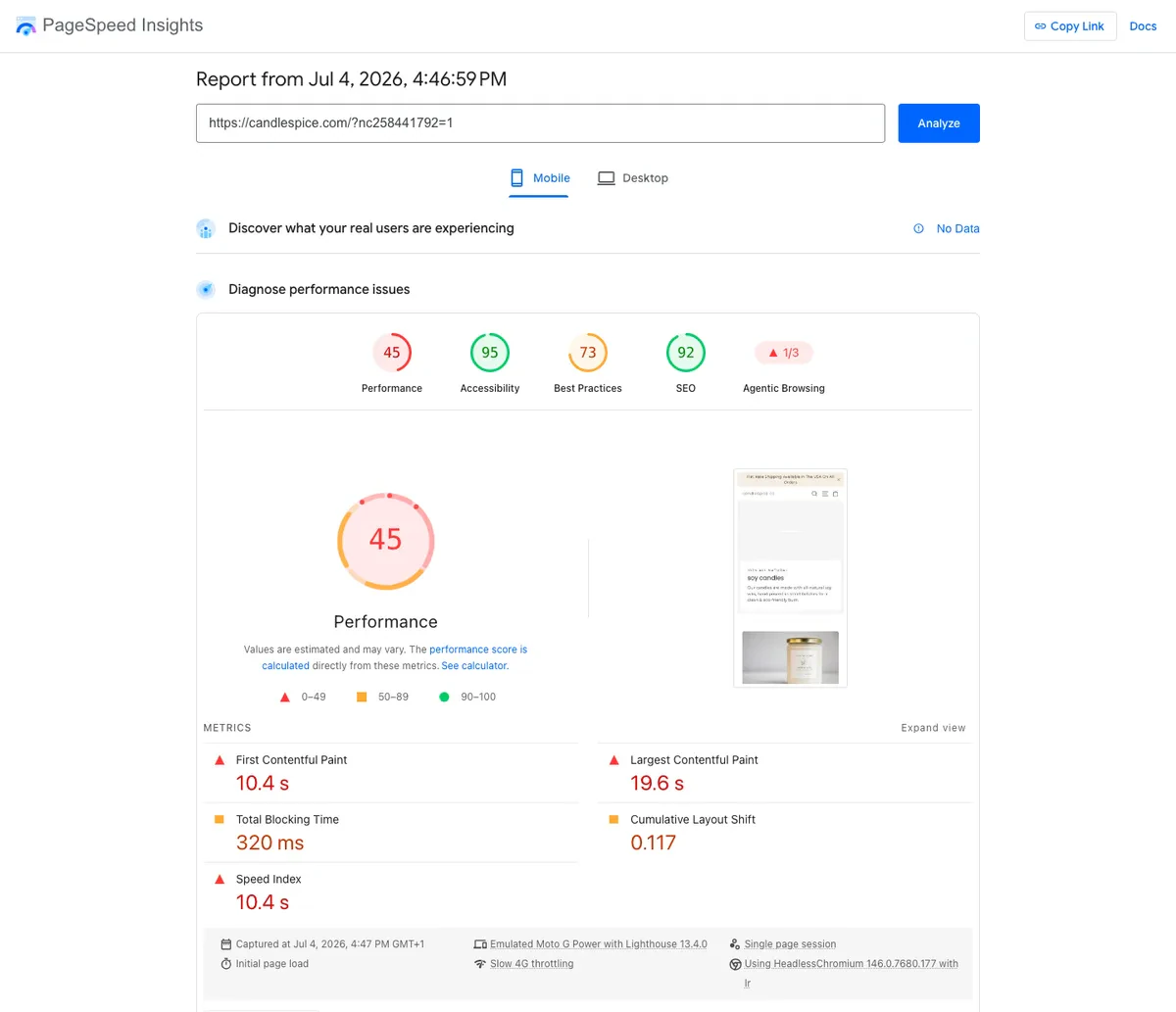The image size is (1176, 1012).
Task: Click Slow 4G throttling text
Action: [532, 964]
